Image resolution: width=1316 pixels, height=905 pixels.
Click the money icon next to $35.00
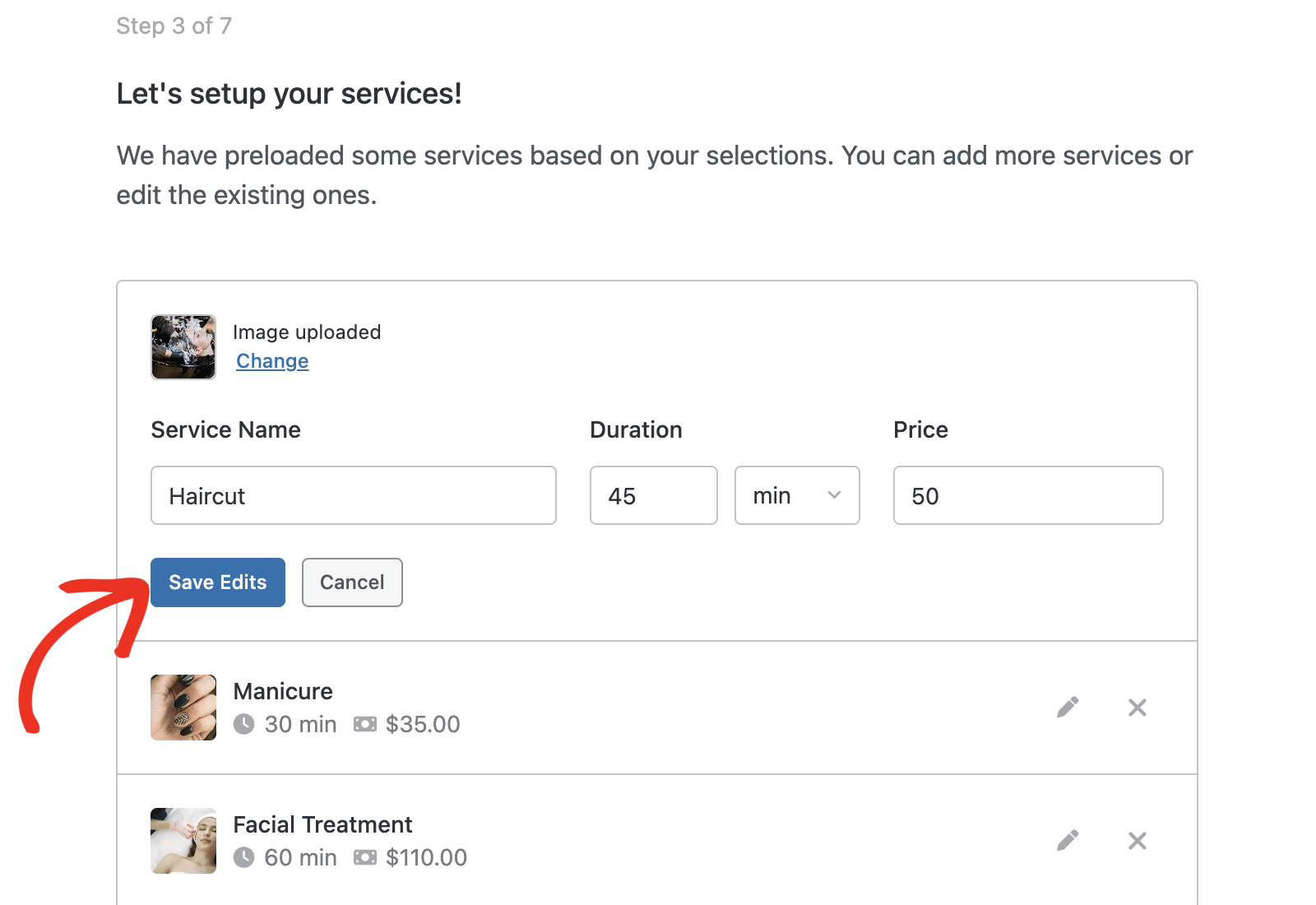364,725
